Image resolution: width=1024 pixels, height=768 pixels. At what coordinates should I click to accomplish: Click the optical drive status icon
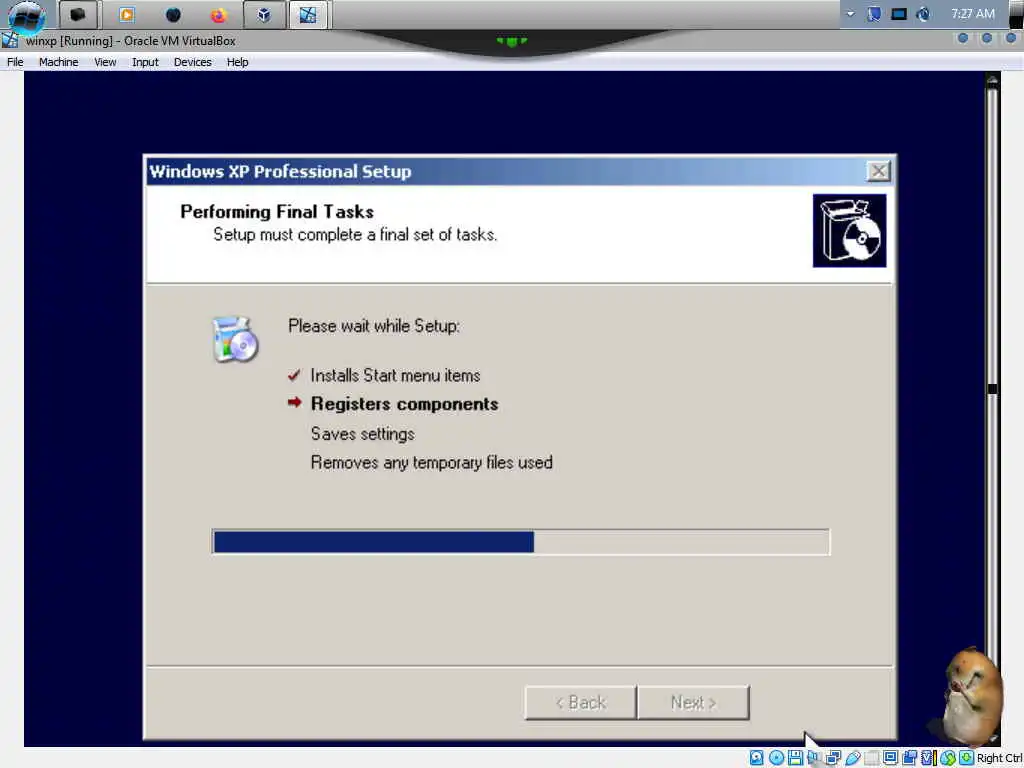pos(776,758)
